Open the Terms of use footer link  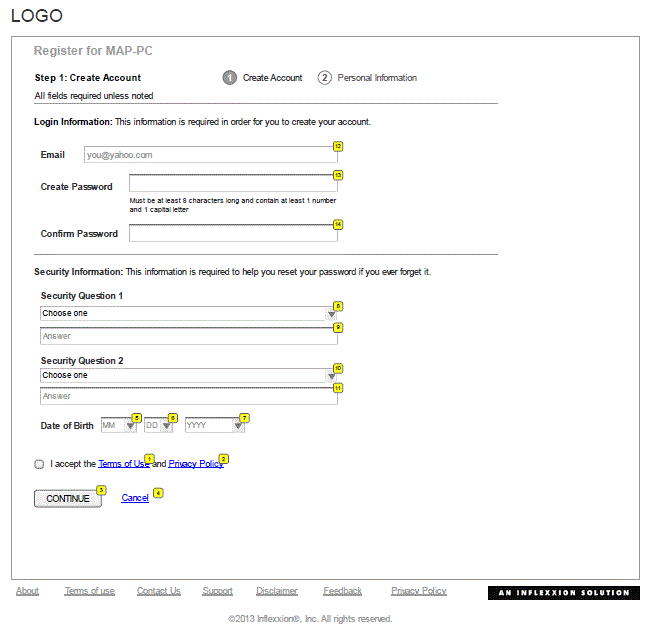tap(90, 591)
